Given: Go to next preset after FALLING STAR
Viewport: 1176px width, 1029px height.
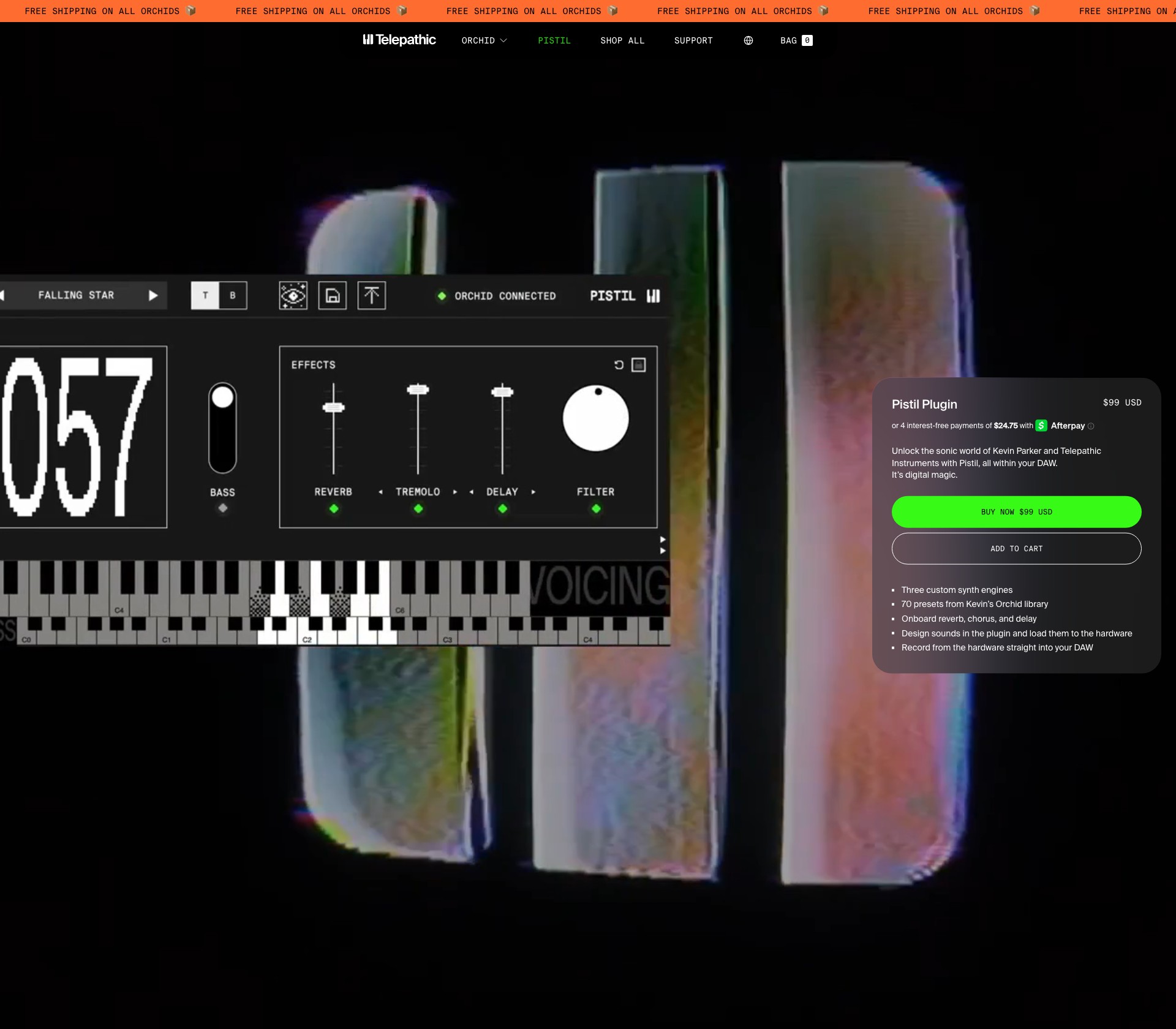Looking at the screenshot, I should [x=153, y=295].
